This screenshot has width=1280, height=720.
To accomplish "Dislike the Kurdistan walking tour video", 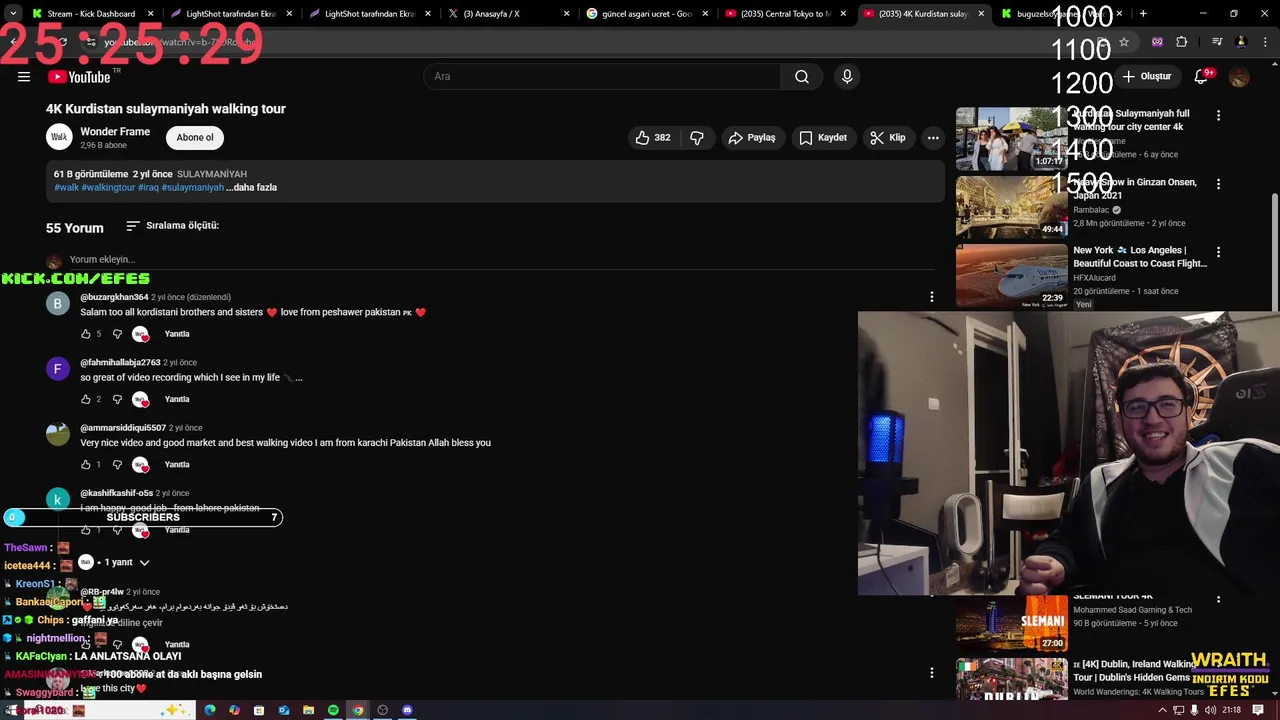I will coord(697,138).
